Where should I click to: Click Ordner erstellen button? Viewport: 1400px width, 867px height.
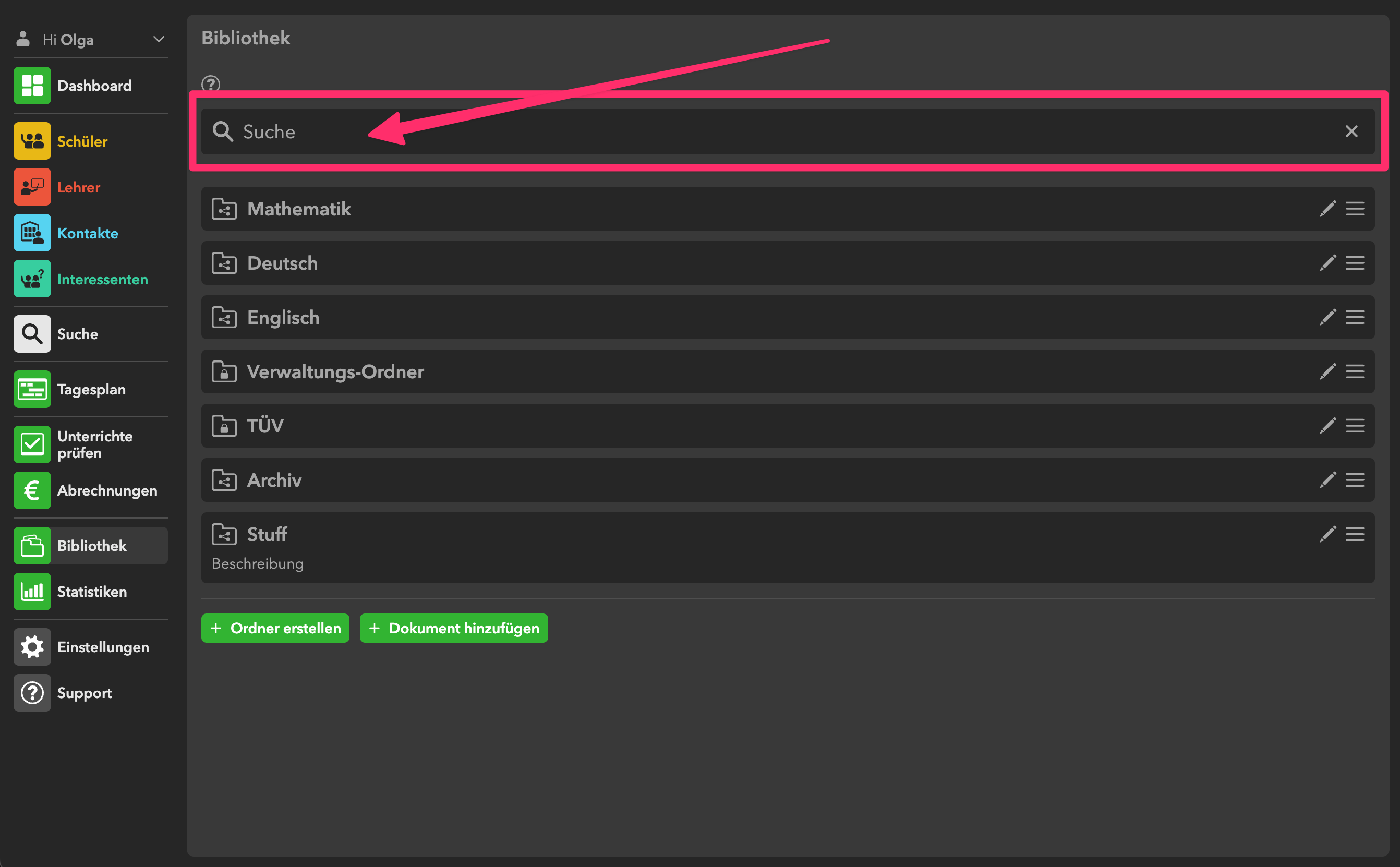275,629
